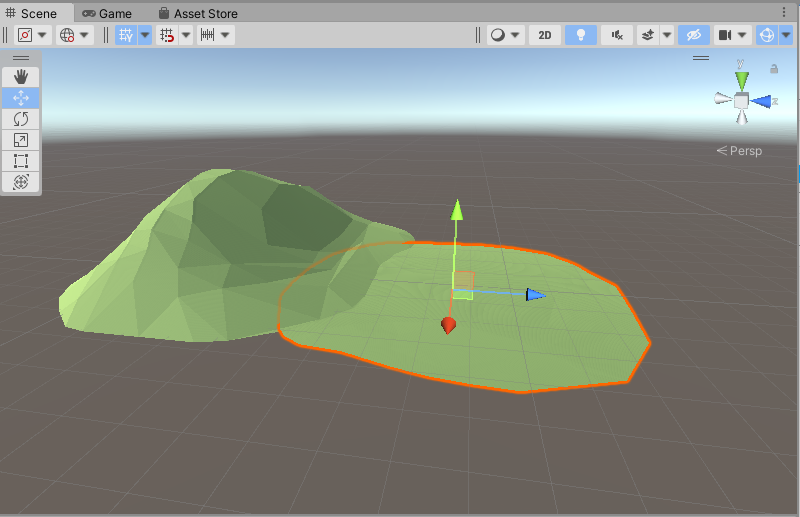This screenshot has height=517, width=800.
Task: Toggle grid snapping
Action: (167, 35)
